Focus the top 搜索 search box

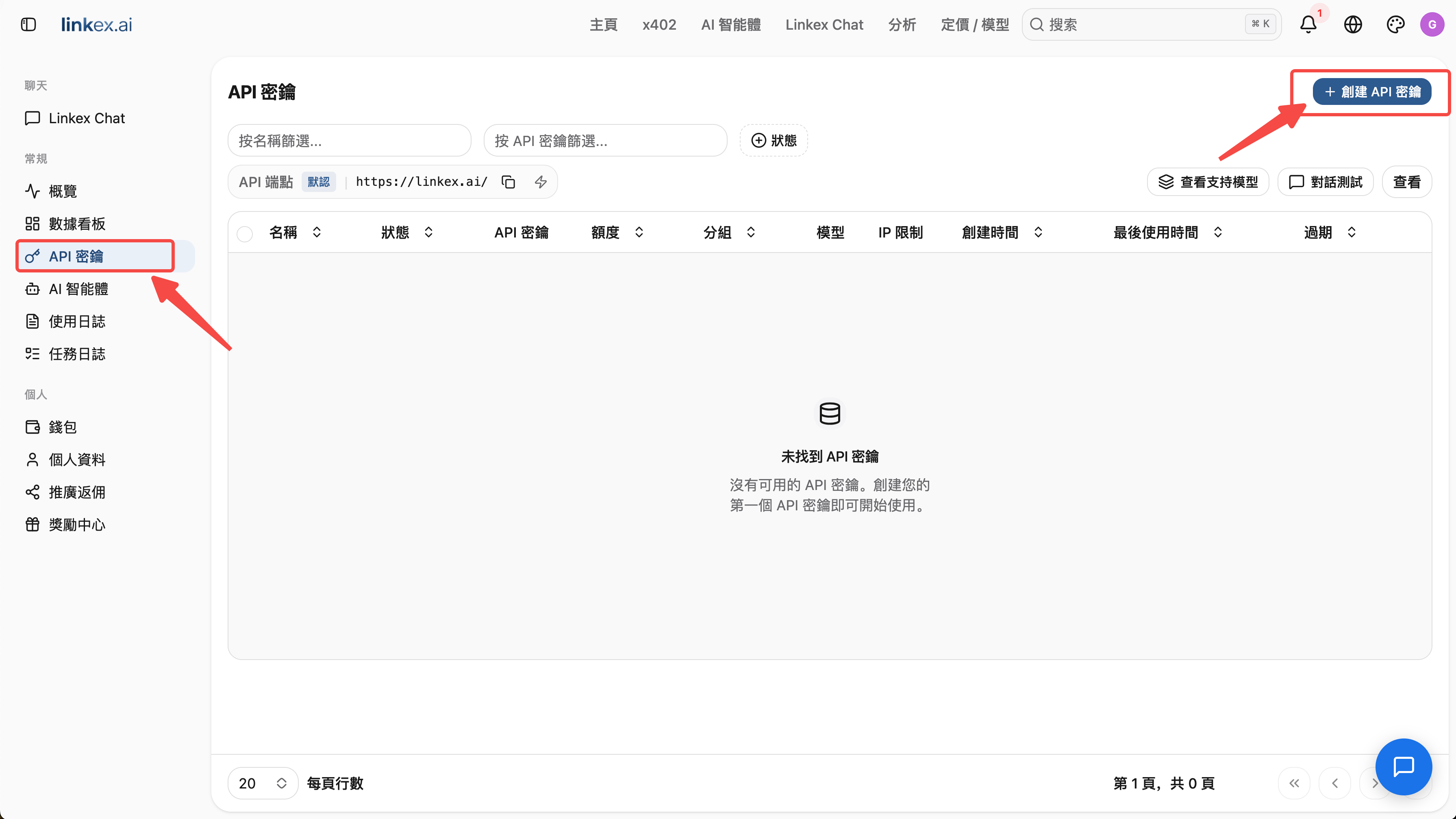click(1152, 24)
